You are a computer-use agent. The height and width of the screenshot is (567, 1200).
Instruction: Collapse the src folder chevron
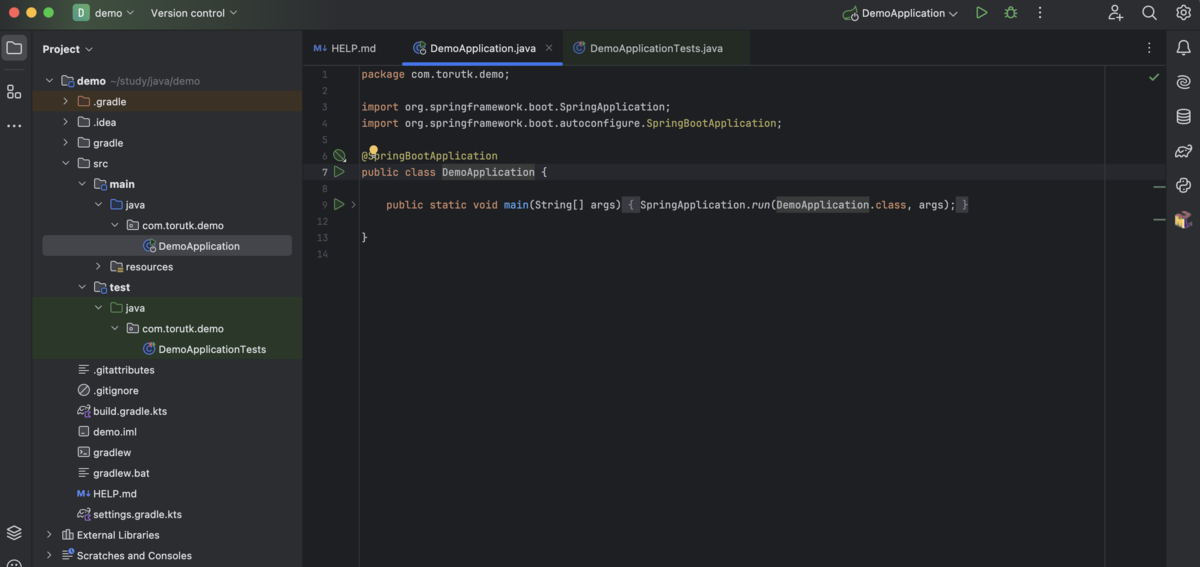click(x=66, y=164)
